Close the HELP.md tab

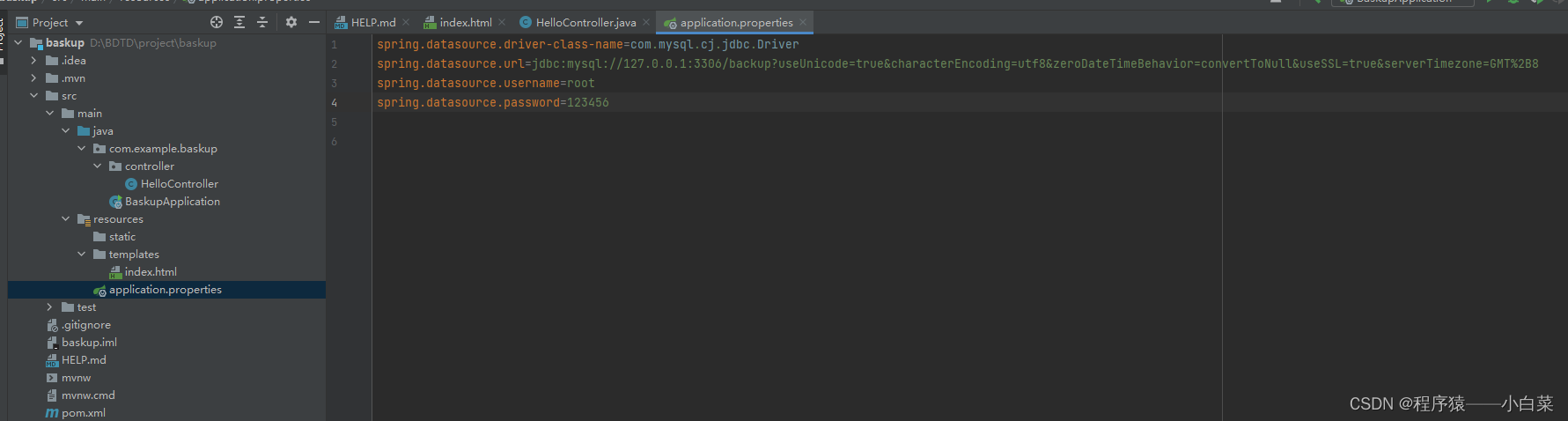406,22
